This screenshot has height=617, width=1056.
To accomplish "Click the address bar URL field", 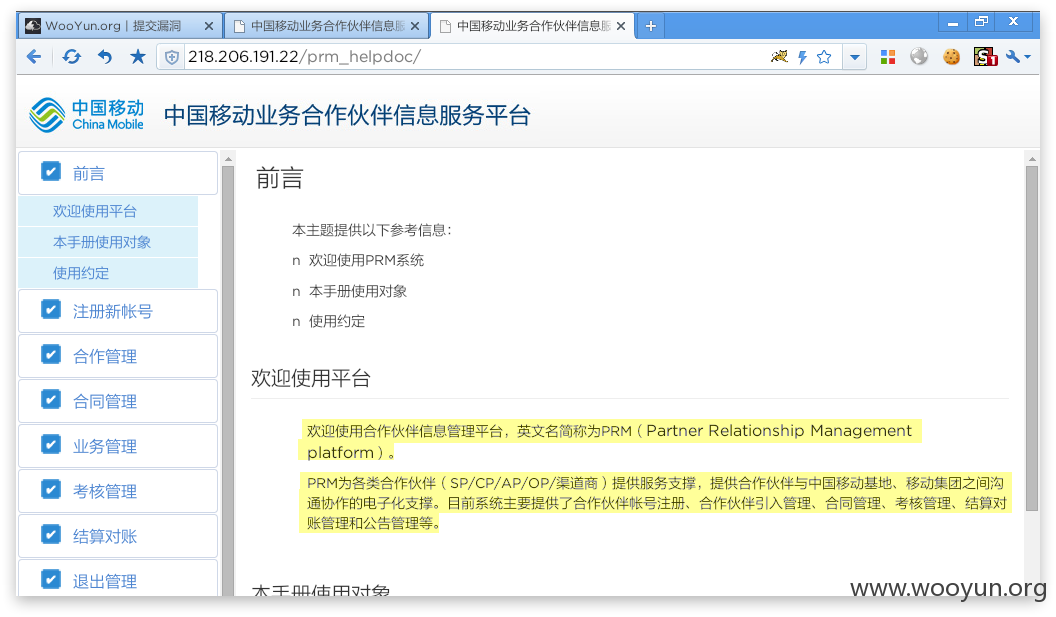I will coord(471,57).
